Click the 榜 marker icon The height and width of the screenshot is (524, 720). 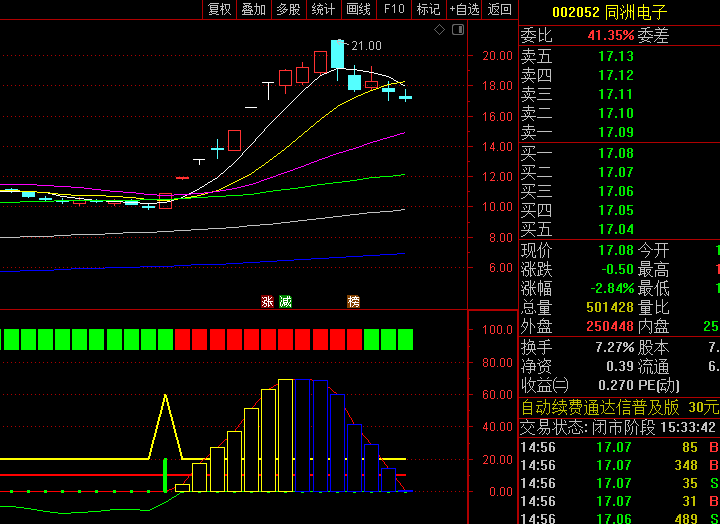tap(353, 301)
